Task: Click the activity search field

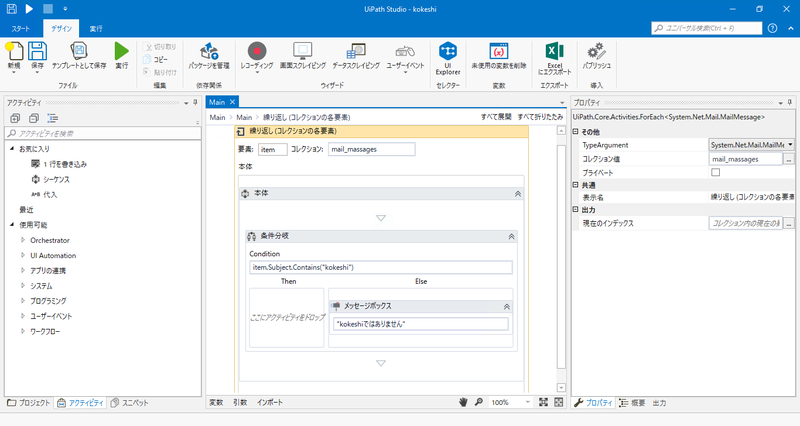Action: (103, 133)
